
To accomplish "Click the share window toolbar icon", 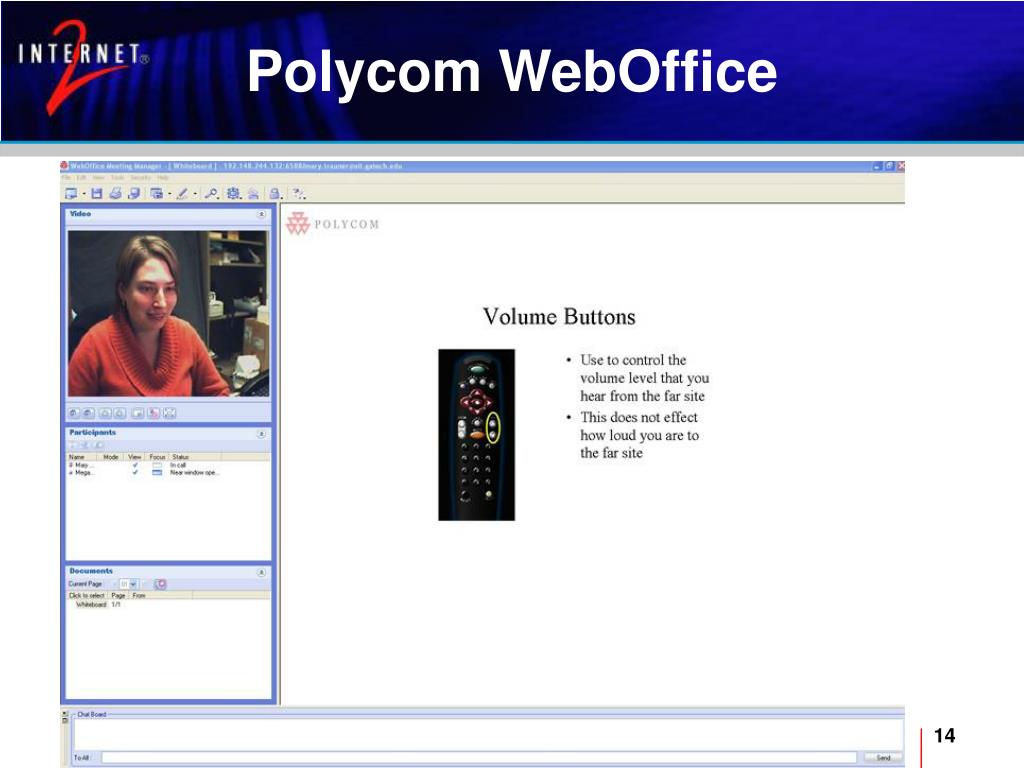I will click(156, 193).
